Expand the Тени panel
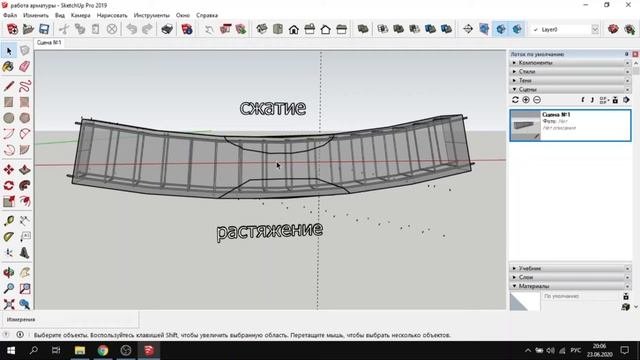640x360 pixels. pyautogui.click(x=570, y=81)
